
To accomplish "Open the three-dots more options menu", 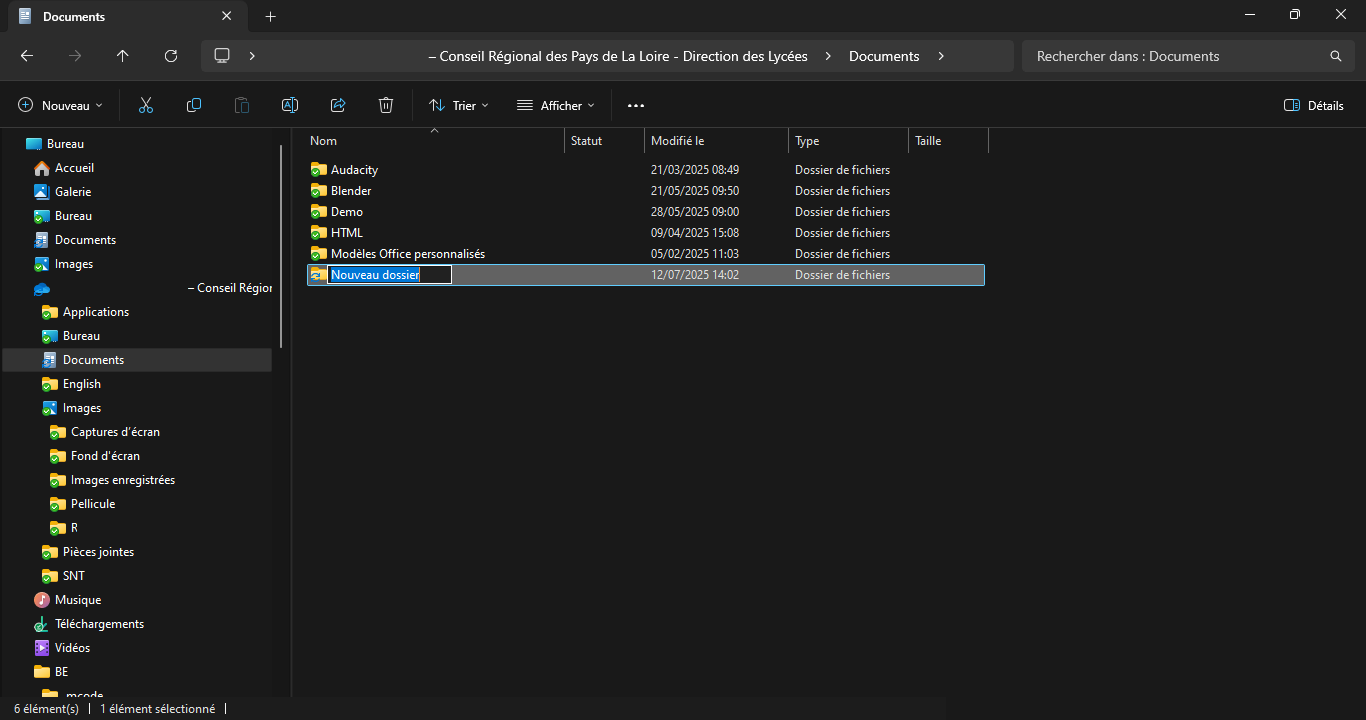I will (636, 105).
